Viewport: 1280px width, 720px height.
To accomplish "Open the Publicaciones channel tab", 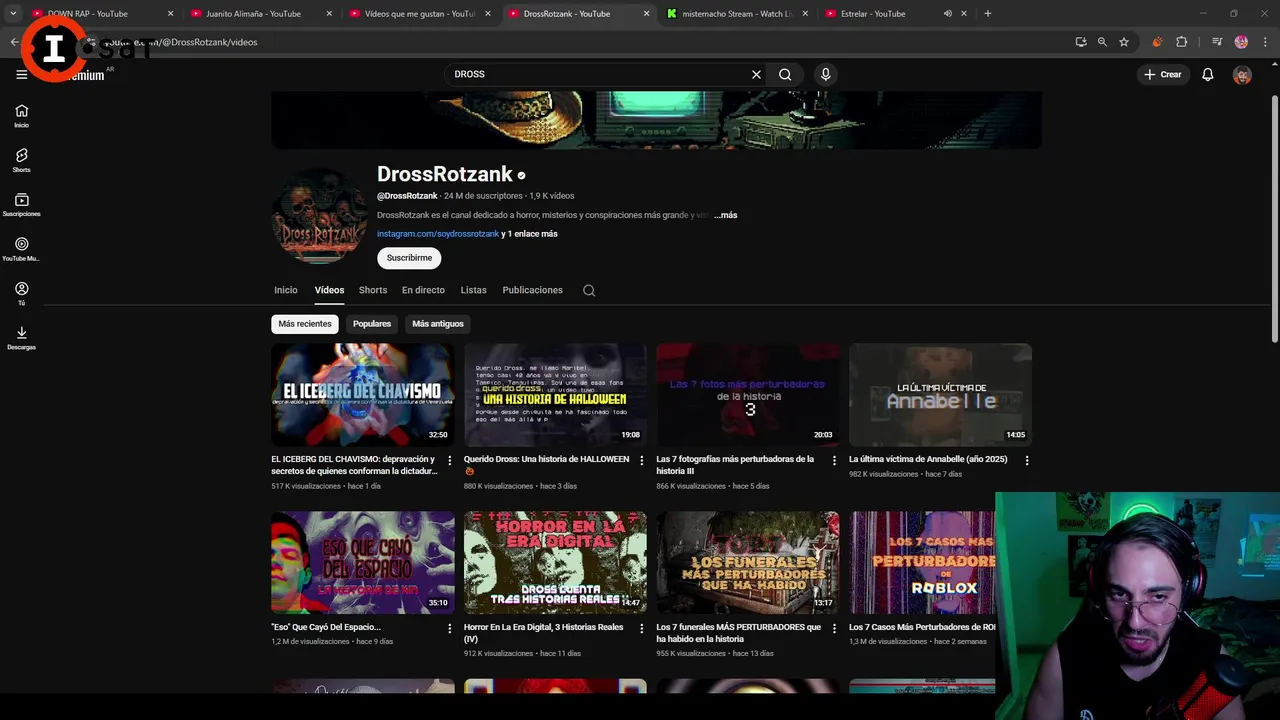I will [532, 290].
